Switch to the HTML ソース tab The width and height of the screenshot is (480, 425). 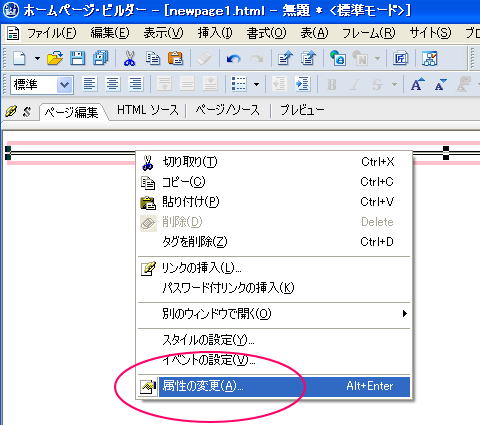[x=148, y=110]
